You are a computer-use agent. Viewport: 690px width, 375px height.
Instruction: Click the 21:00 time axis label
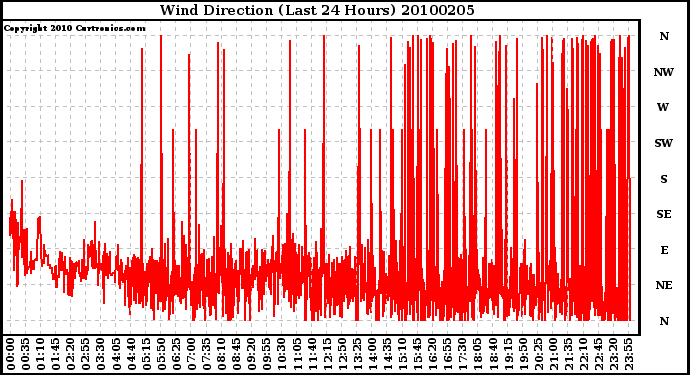tap(553, 355)
